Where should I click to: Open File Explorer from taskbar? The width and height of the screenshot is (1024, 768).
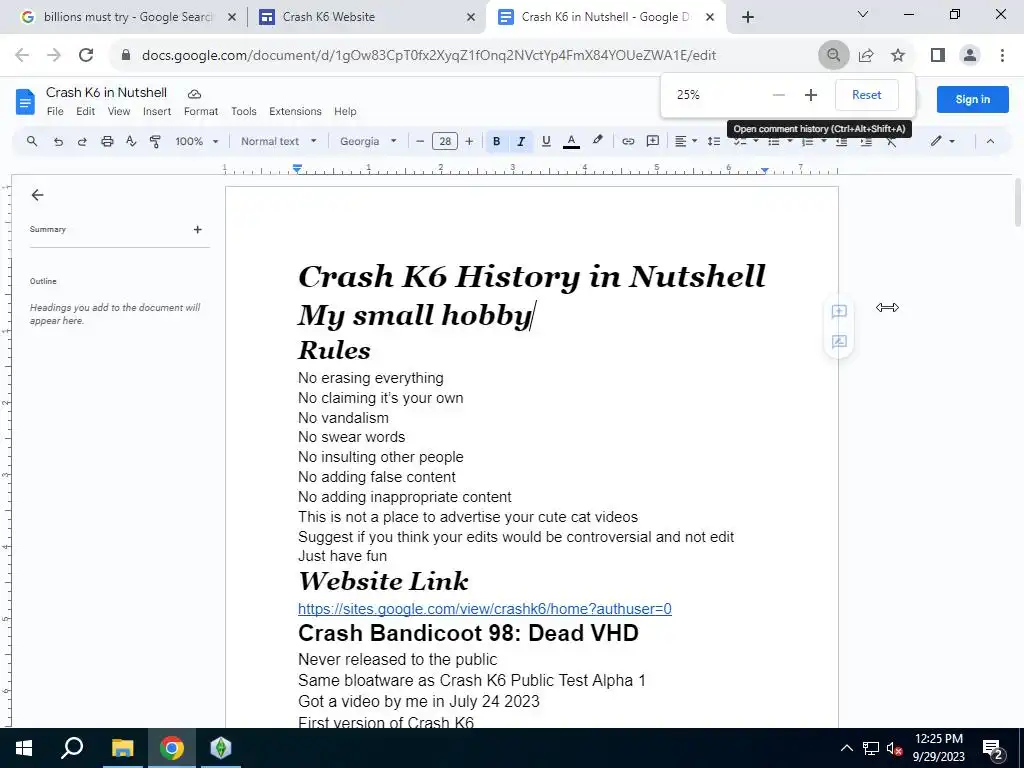coord(122,748)
